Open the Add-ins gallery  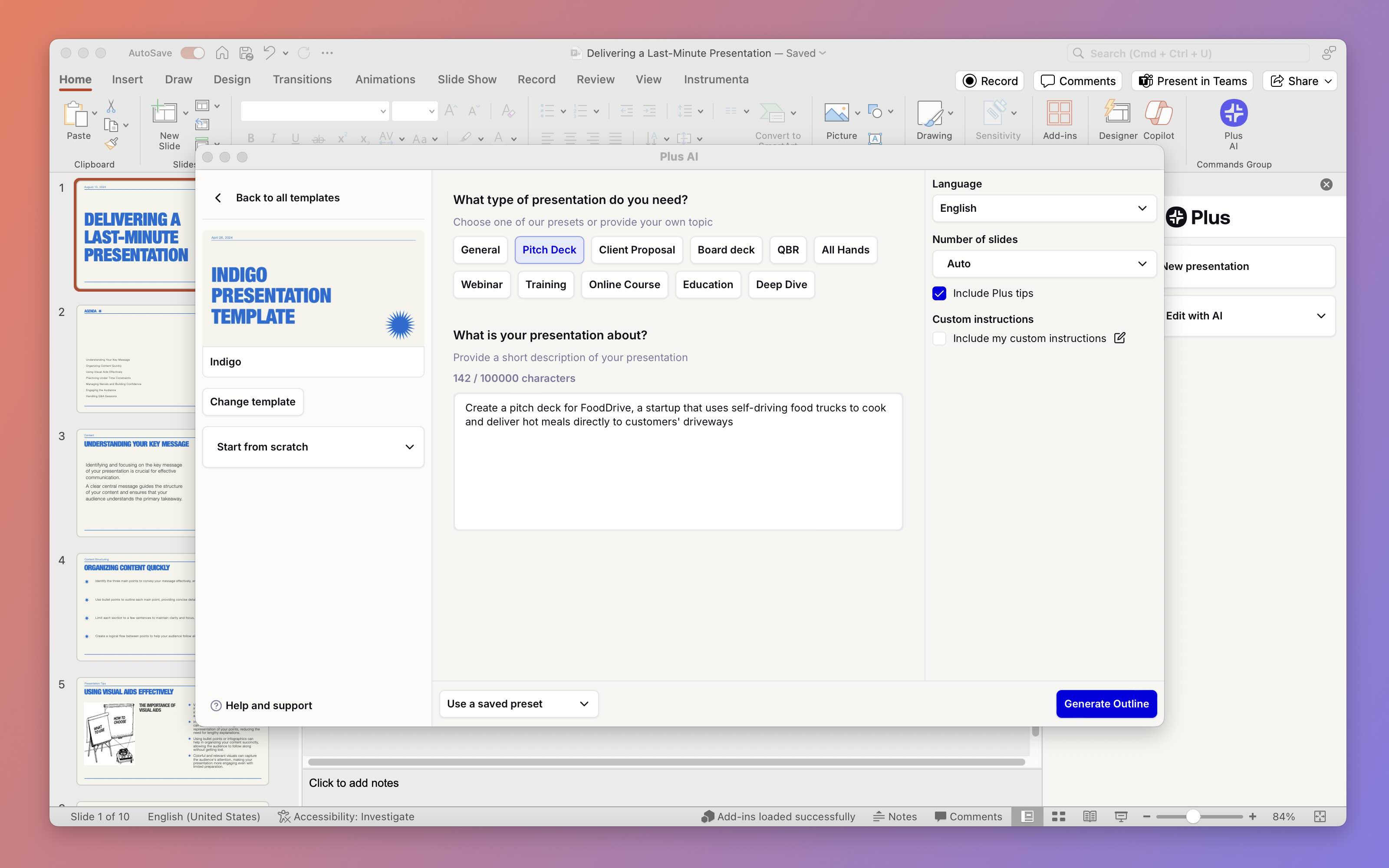pyautogui.click(x=1060, y=120)
